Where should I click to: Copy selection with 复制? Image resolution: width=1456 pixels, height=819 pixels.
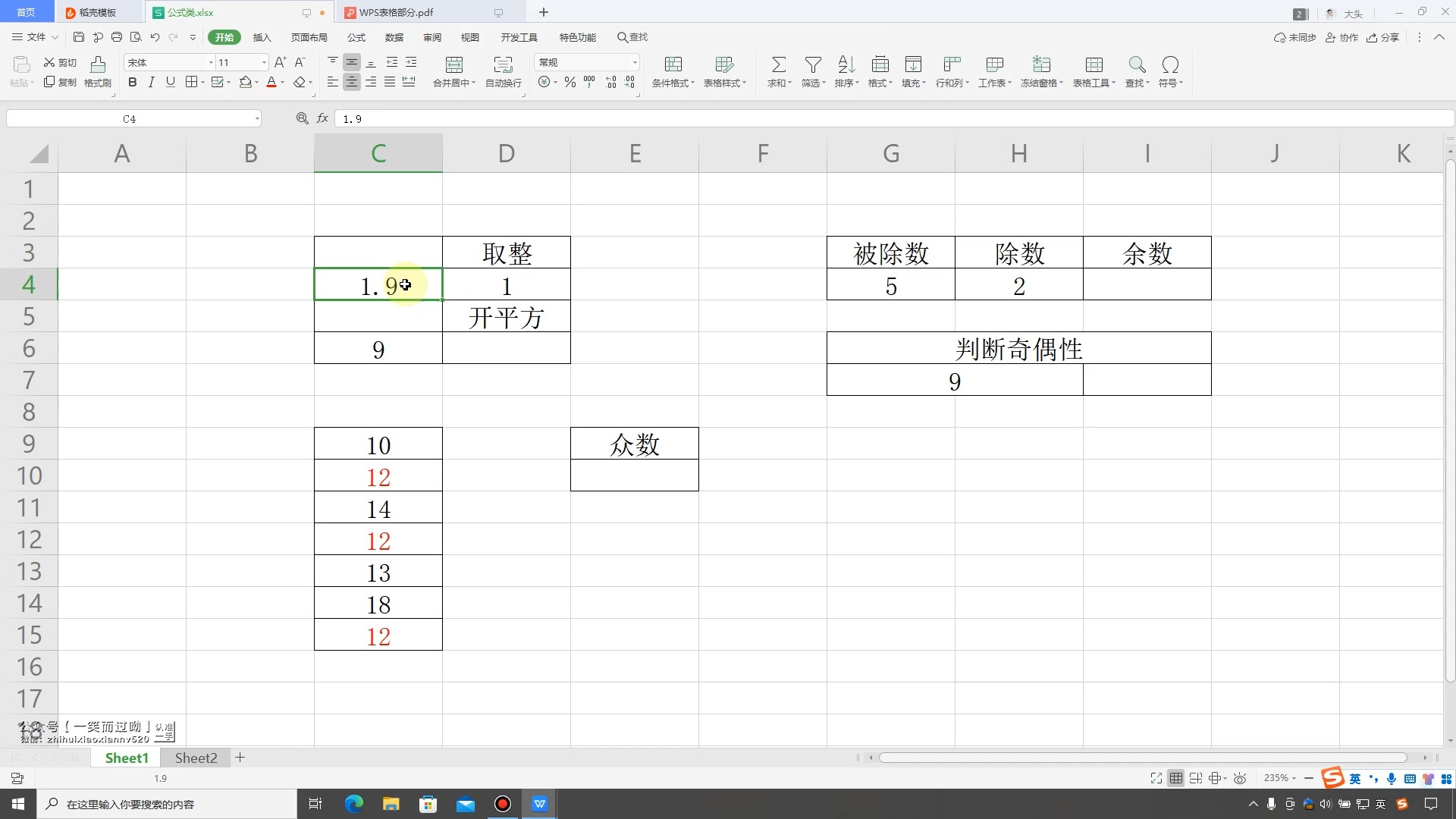coord(60,82)
